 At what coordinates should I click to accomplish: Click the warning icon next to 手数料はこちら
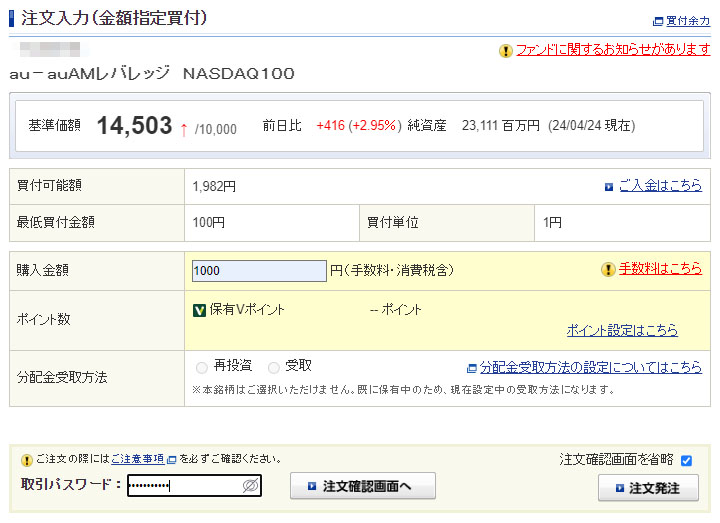tap(607, 269)
